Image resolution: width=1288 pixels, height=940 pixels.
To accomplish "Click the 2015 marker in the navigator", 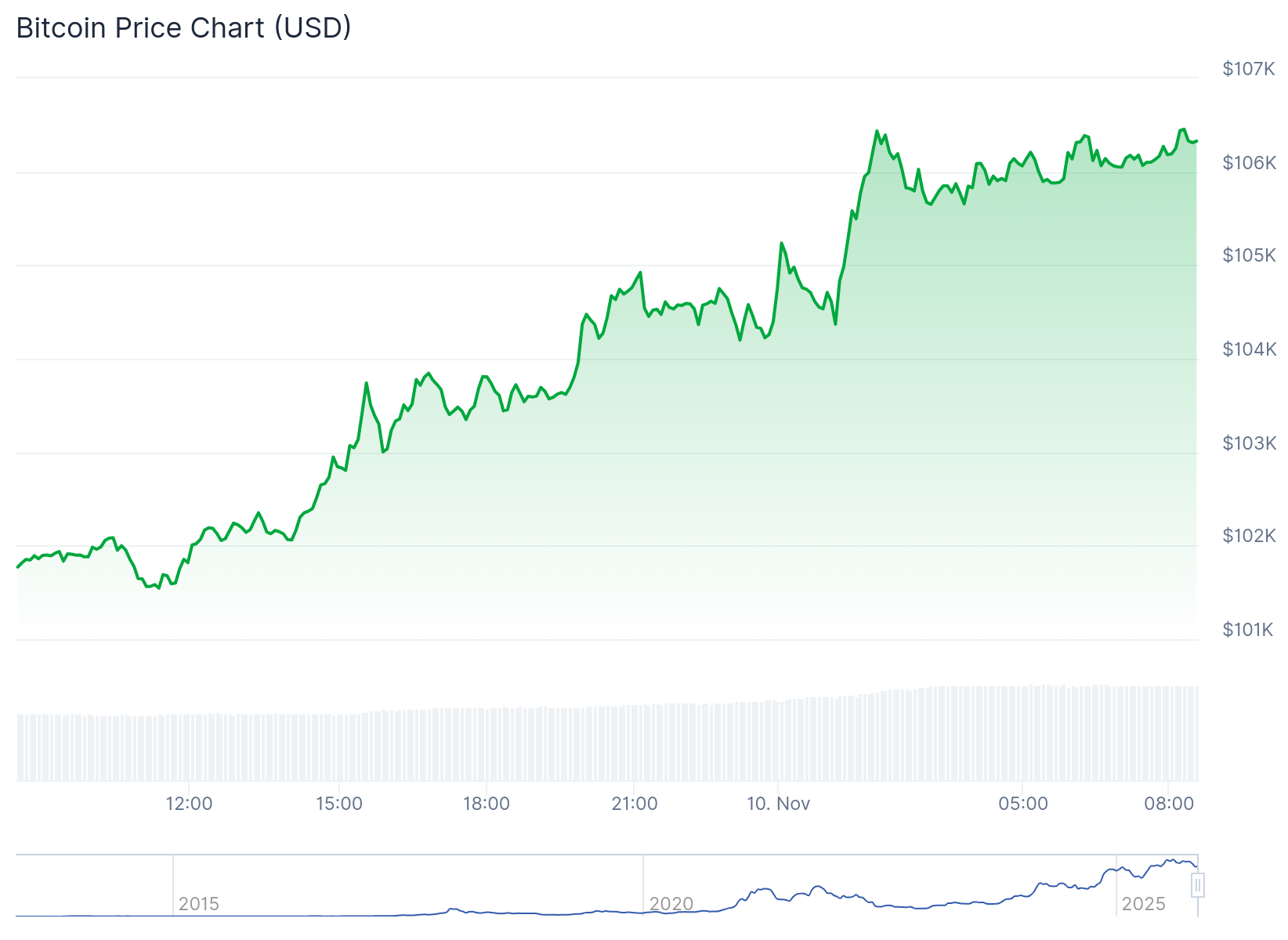I will click(x=199, y=904).
